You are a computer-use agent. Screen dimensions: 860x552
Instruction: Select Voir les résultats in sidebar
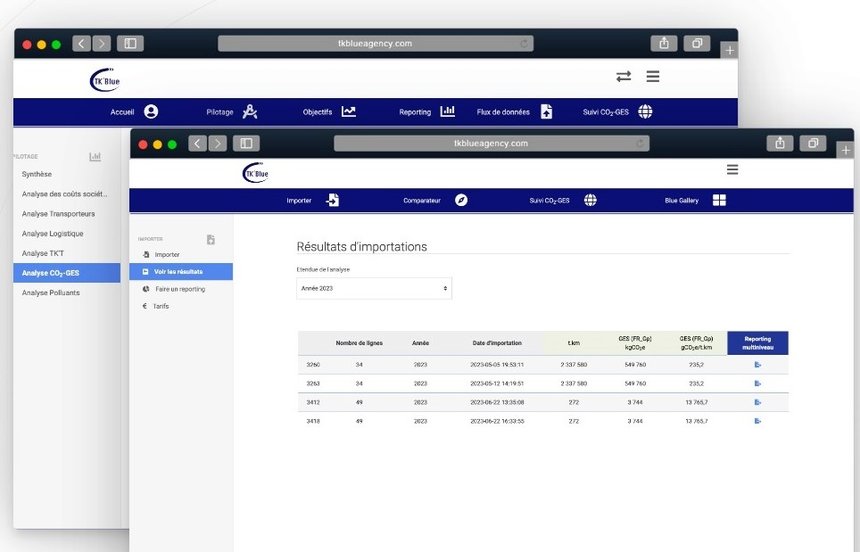click(181, 272)
